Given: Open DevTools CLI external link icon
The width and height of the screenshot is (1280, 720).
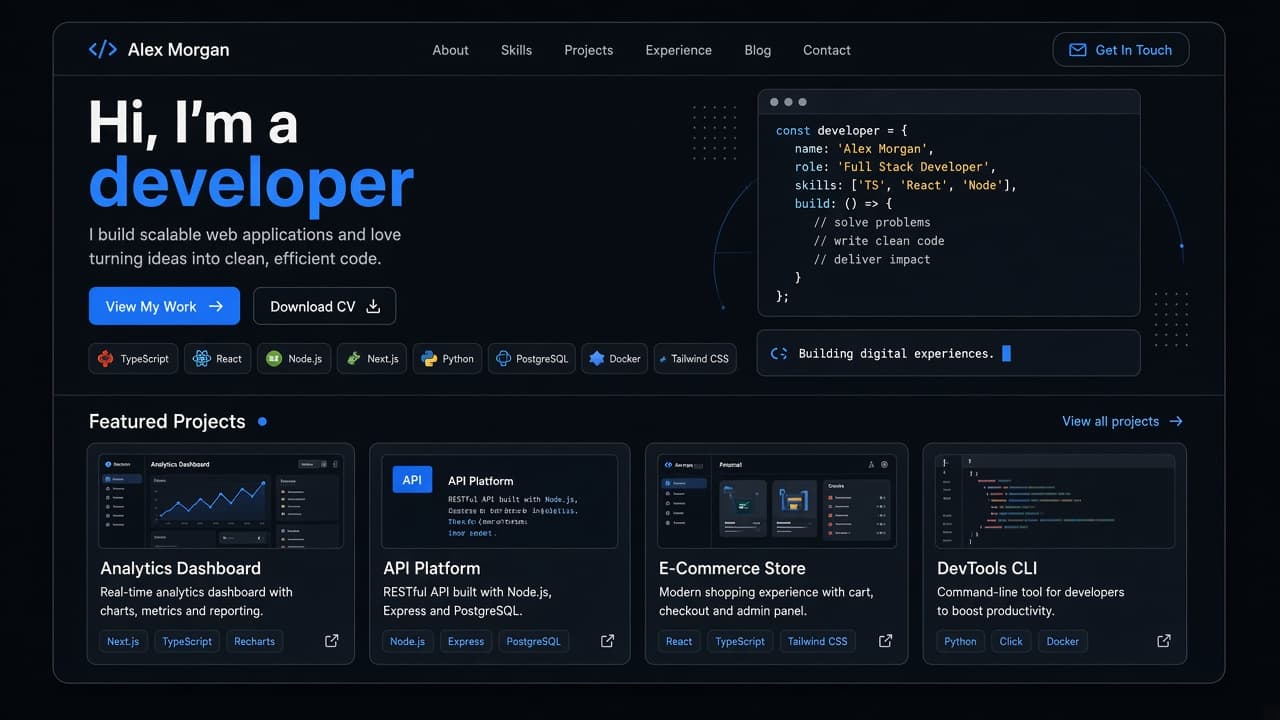Looking at the screenshot, I should (x=1164, y=641).
